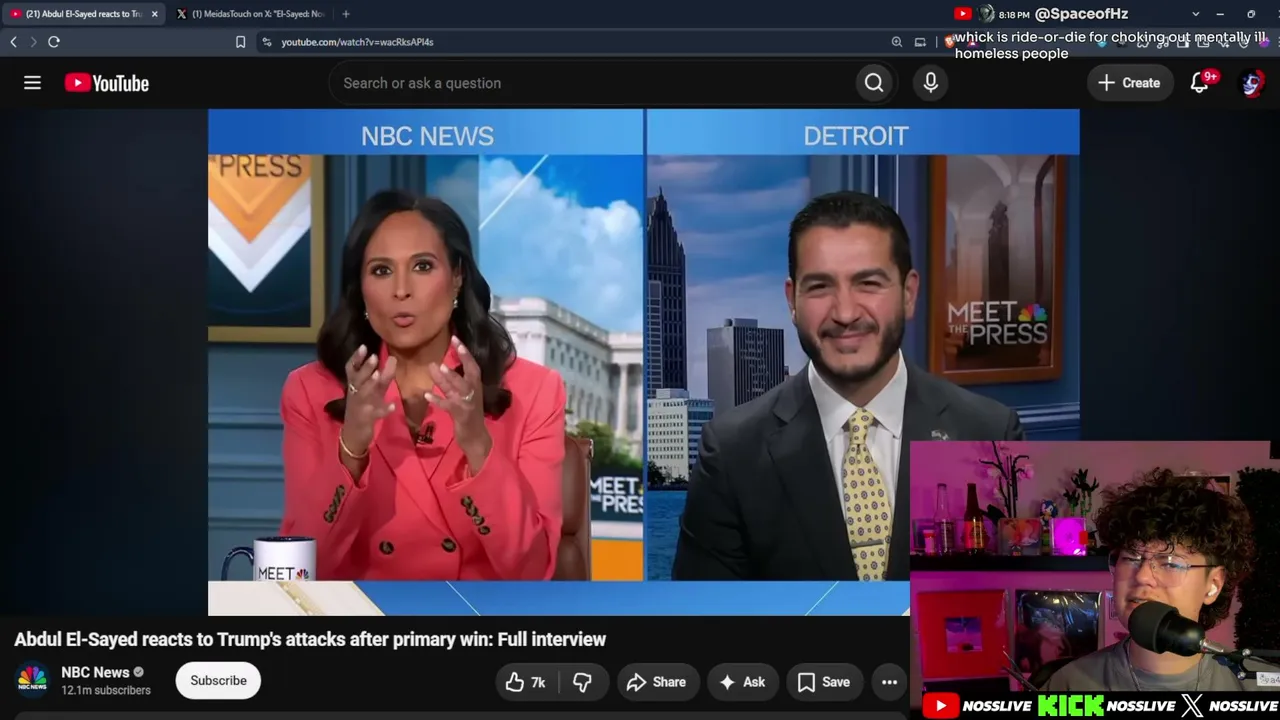Open the NBC News channel avatar
This screenshot has height=720, width=1280.
(x=32, y=680)
